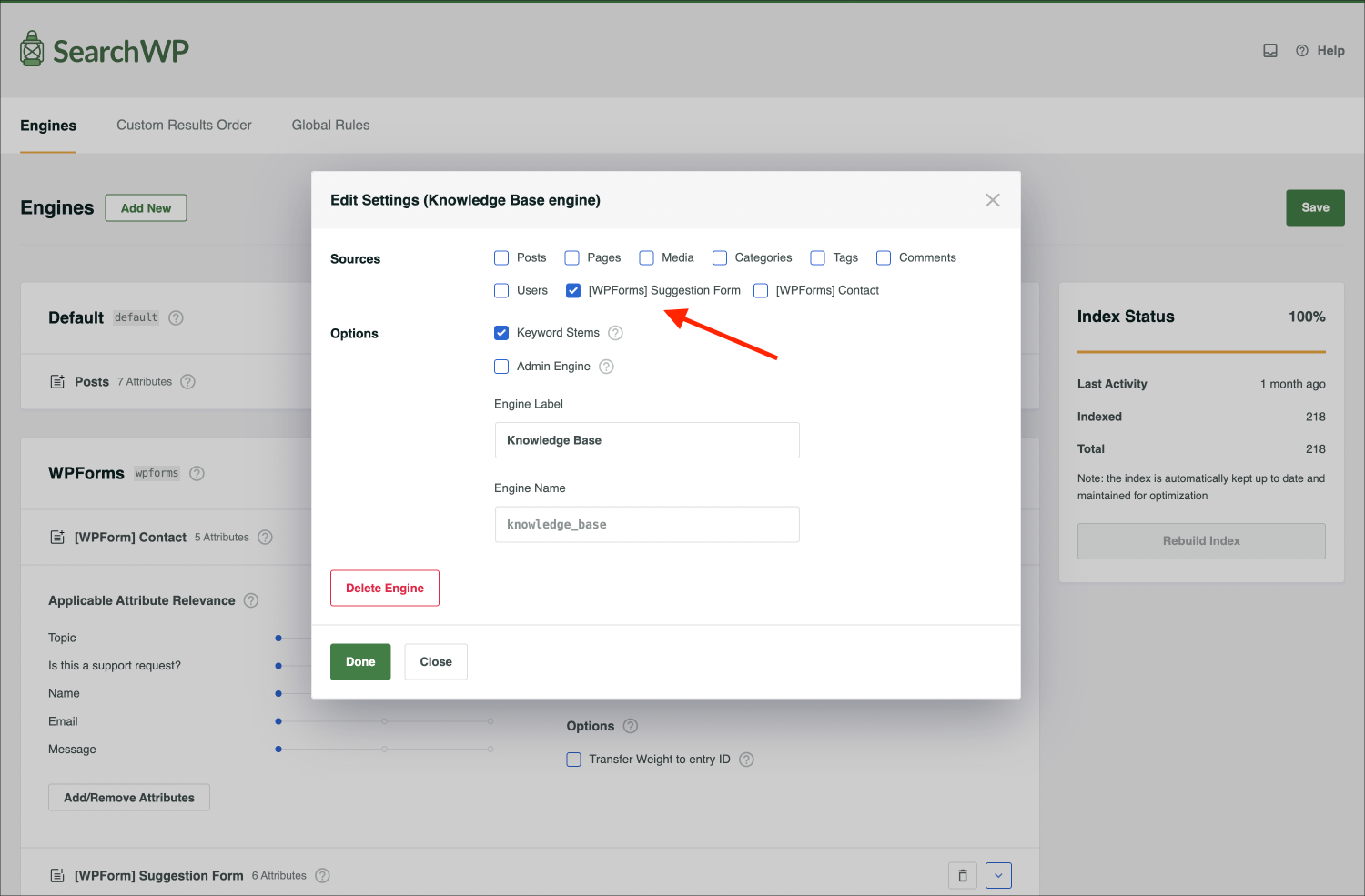Click help icon beside Admin Engine

[x=606, y=367]
